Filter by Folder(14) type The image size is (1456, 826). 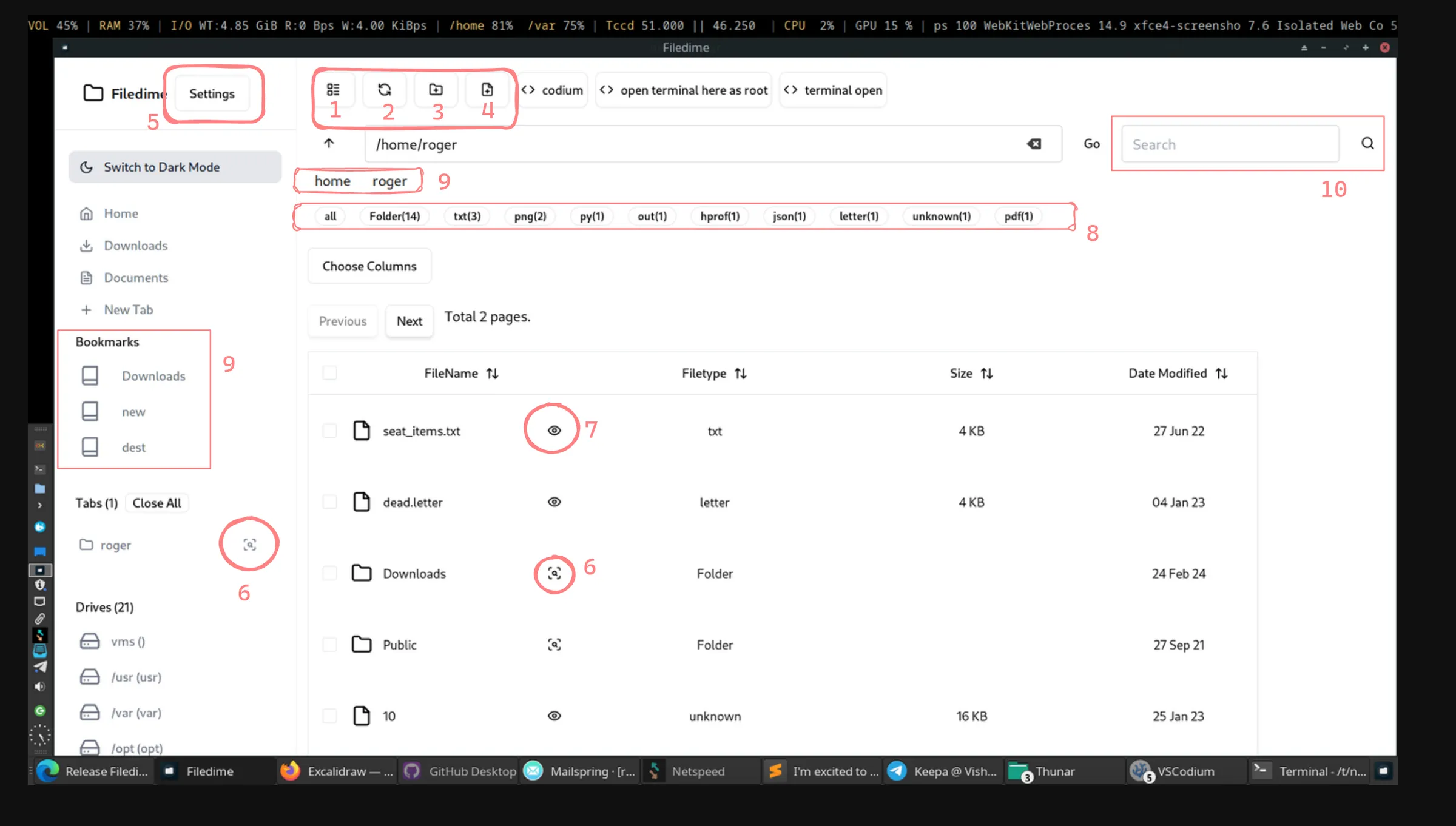point(394,217)
